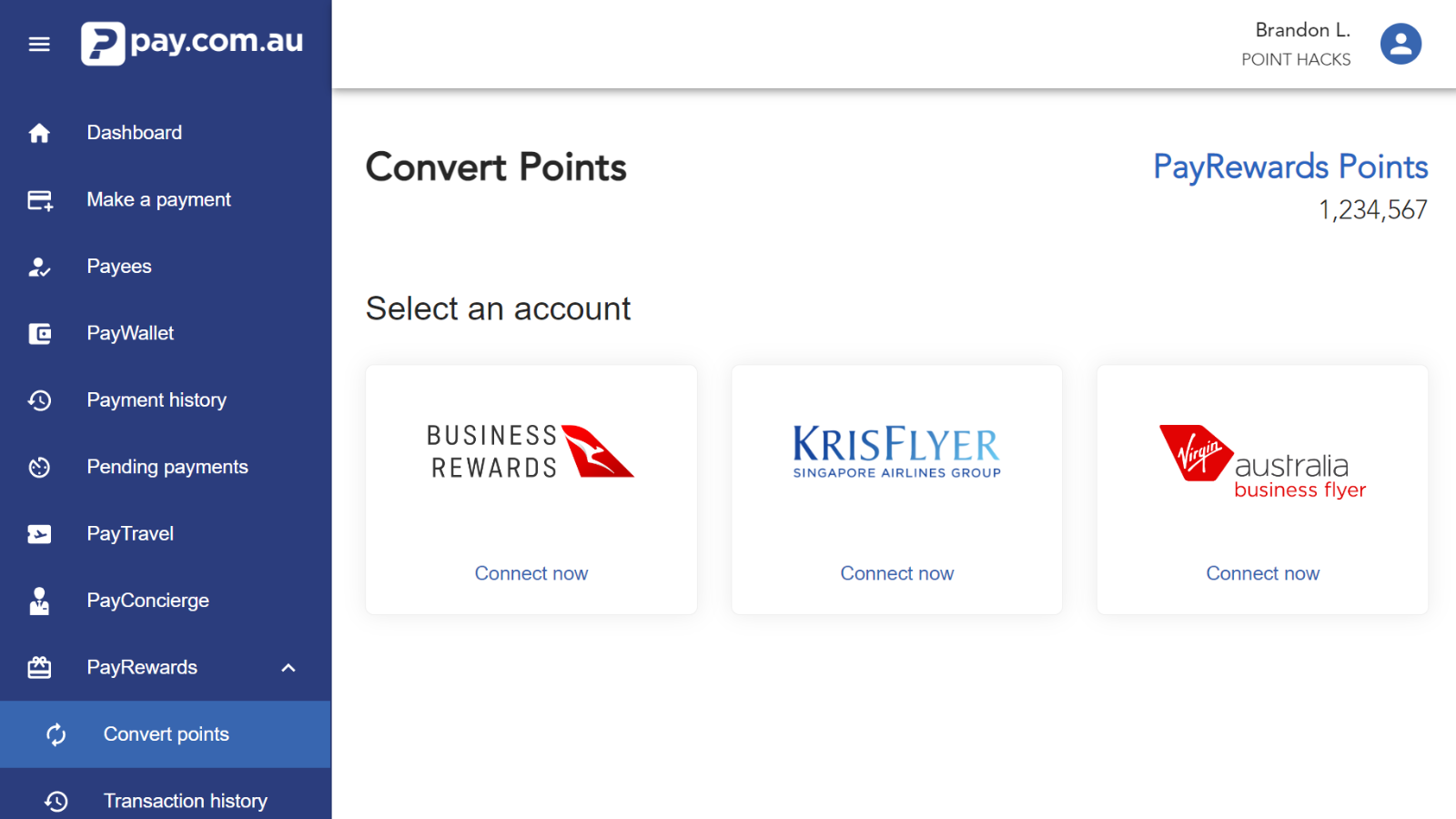This screenshot has height=819, width=1456.
Task: Connect now for KrisFlyer
Action: [897, 573]
